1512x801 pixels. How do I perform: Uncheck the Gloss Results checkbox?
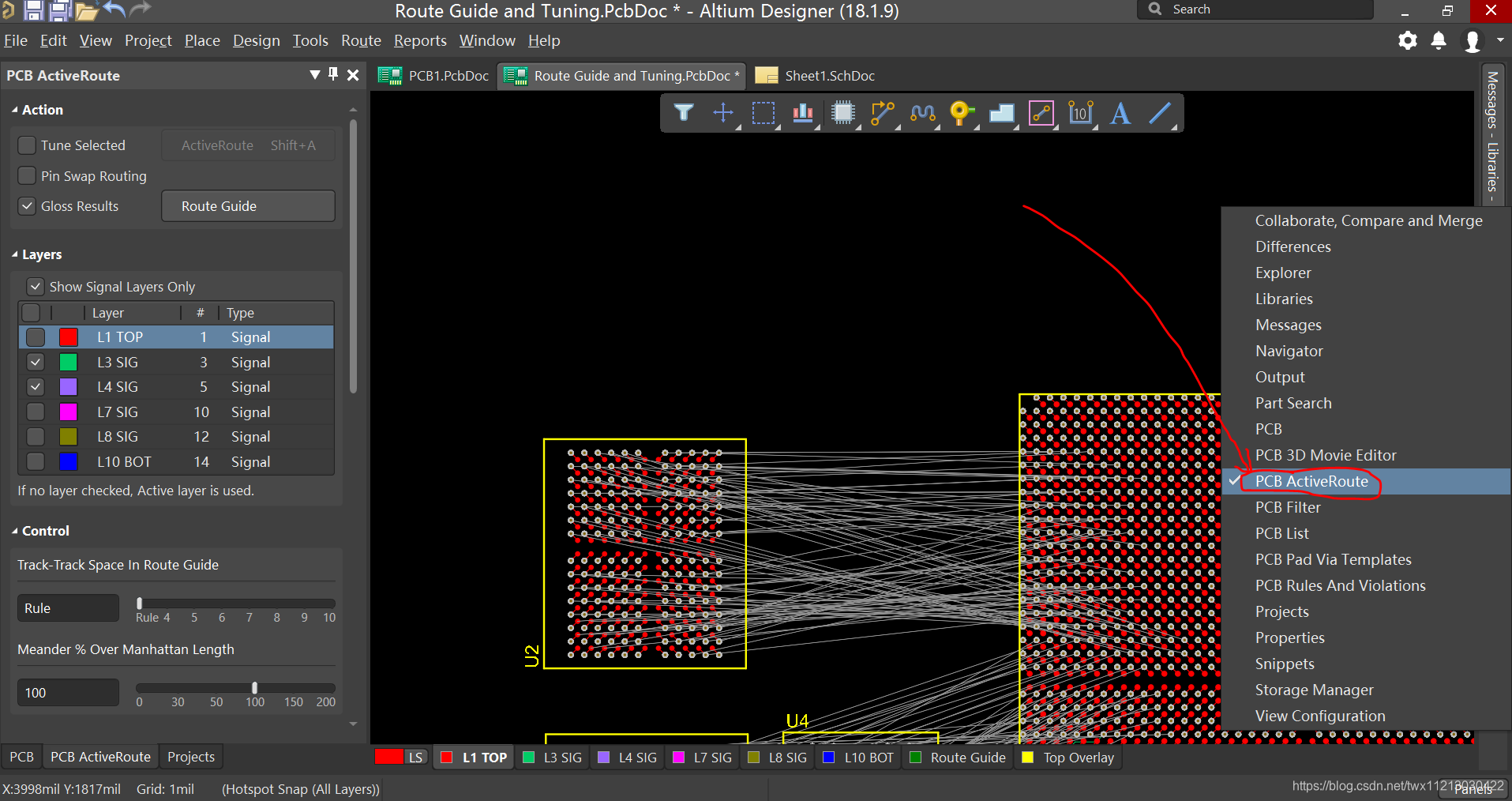tap(27, 206)
